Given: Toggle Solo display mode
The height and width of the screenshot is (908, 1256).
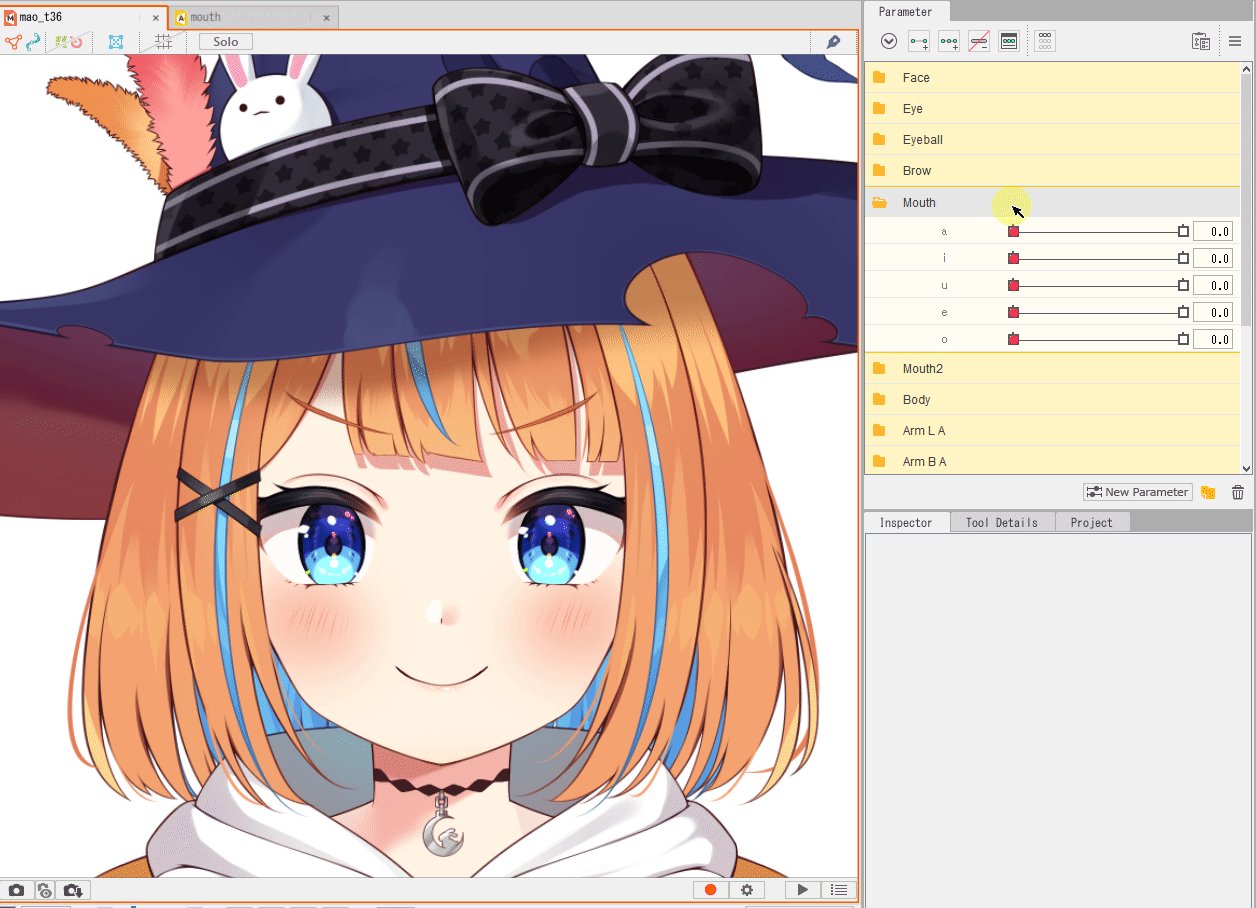Looking at the screenshot, I should (x=224, y=41).
